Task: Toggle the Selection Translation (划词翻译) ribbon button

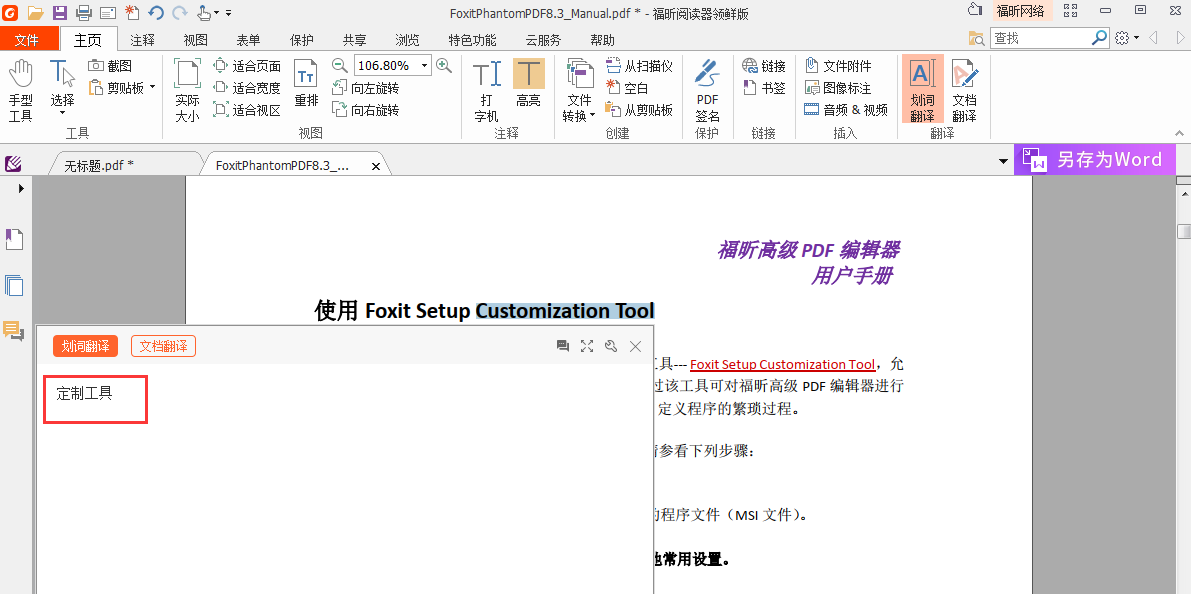Action: click(922, 90)
